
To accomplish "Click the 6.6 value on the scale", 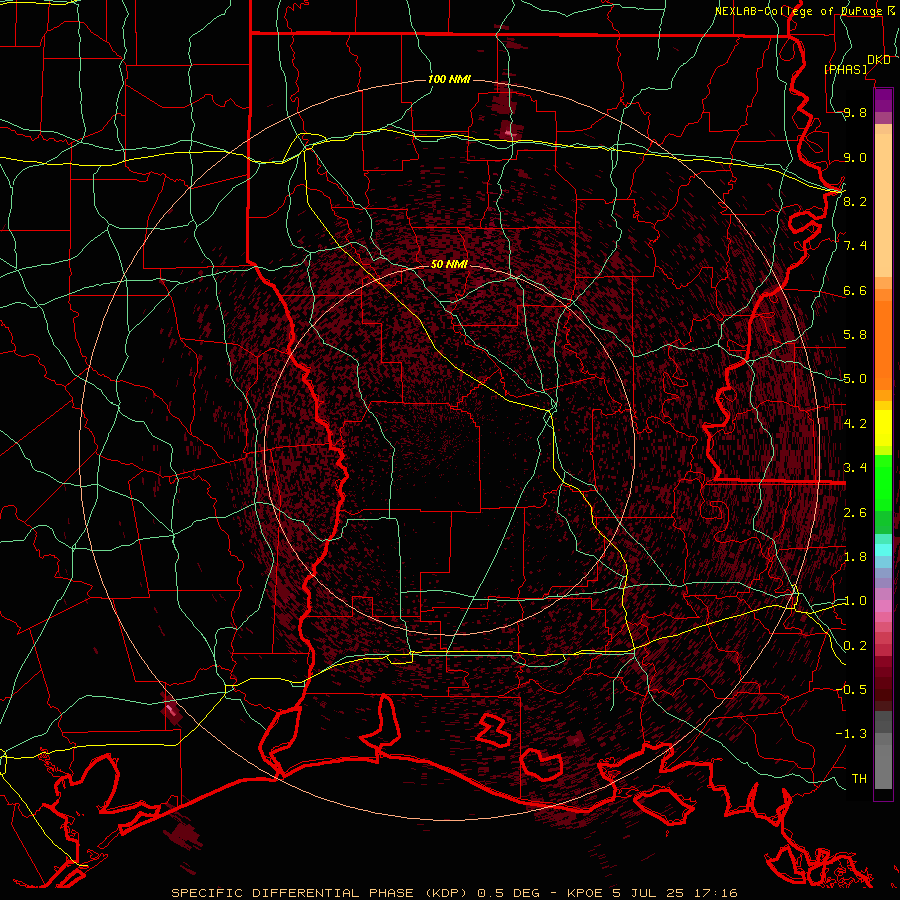I will 855,290.
